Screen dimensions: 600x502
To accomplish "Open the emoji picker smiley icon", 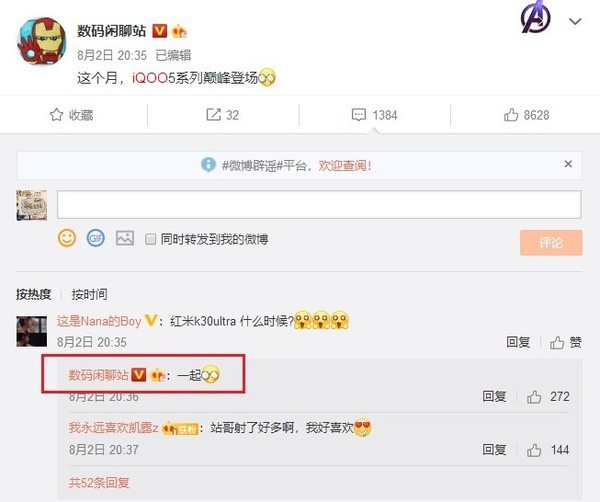I will click(67, 238).
